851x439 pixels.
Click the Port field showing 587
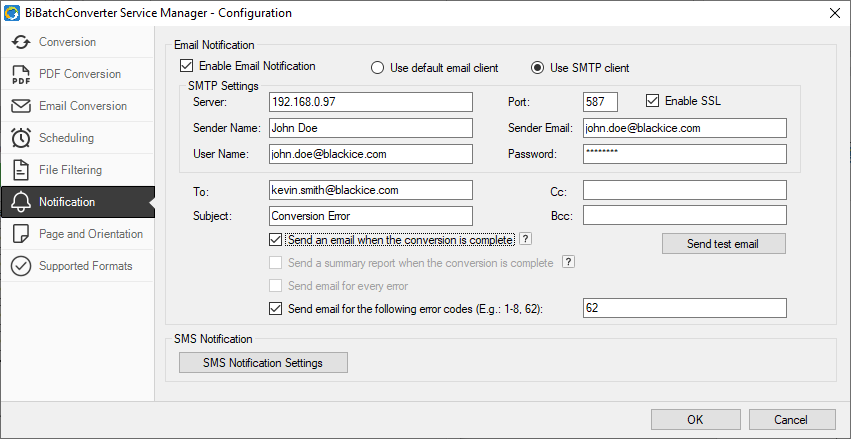pyautogui.click(x=601, y=102)
